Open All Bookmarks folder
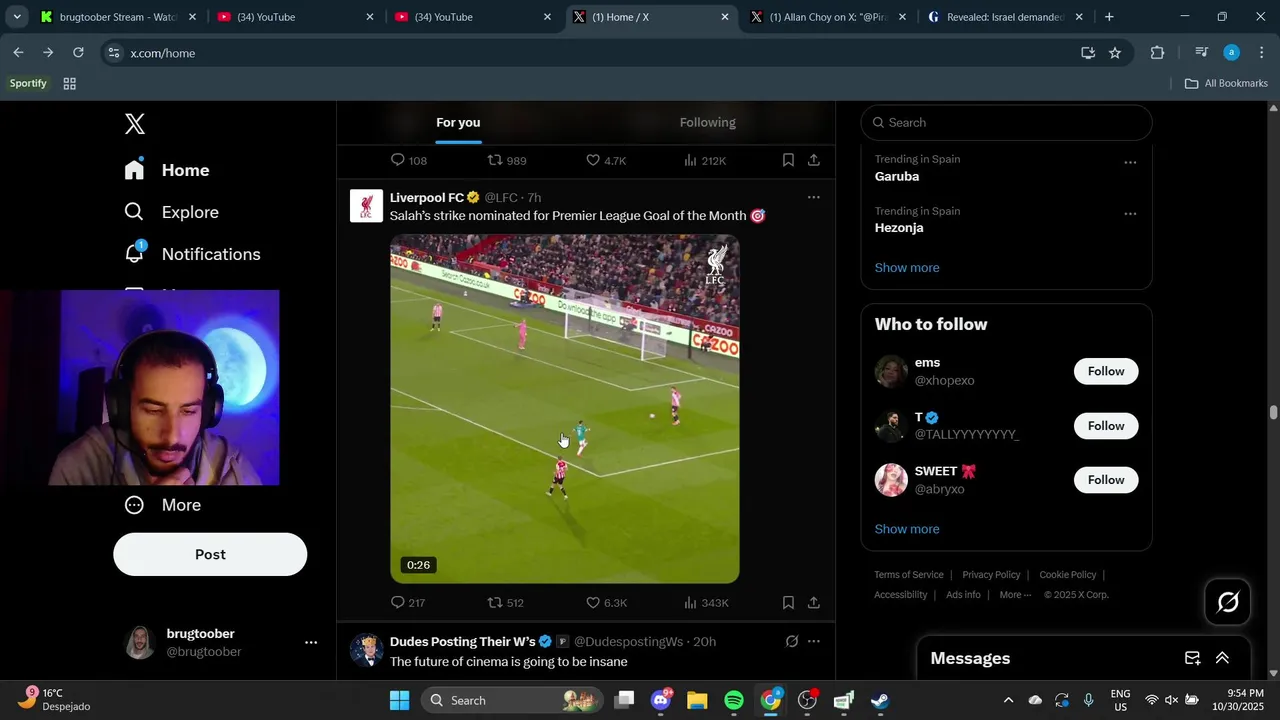Image resolution: width=1280 pixels, height=720 pixels. tap(1226, 84)
